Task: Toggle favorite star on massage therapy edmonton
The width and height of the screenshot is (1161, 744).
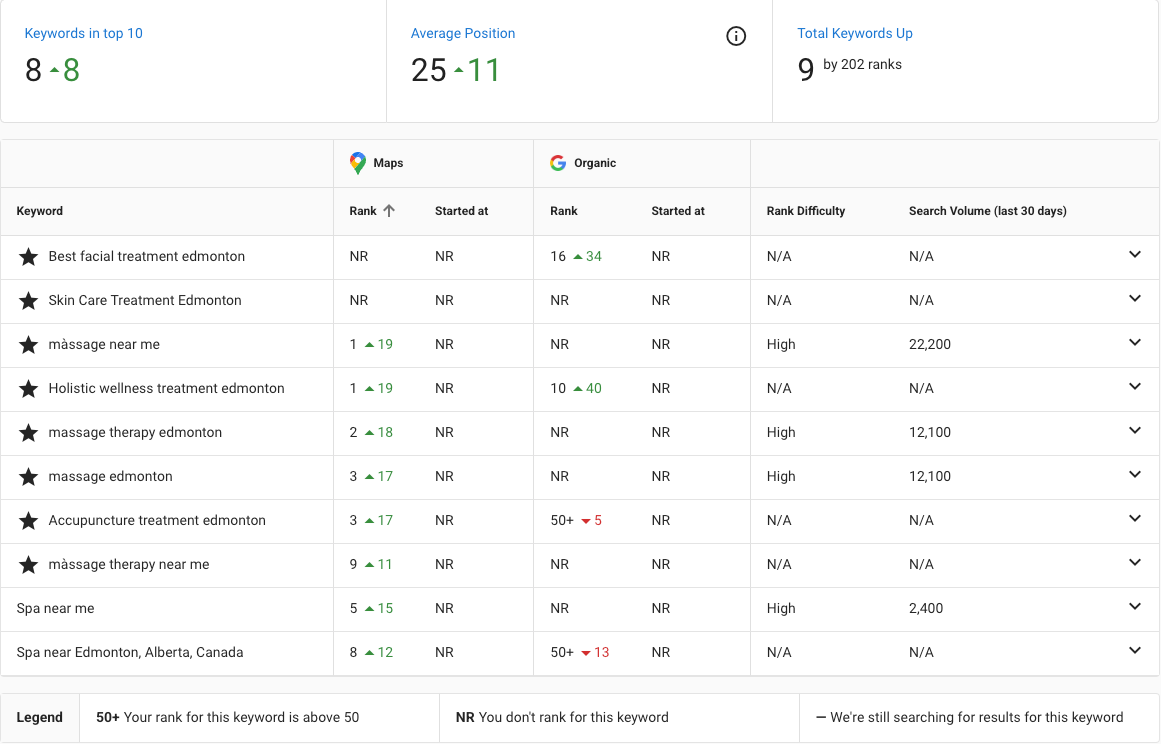Action: pos(28,432)
